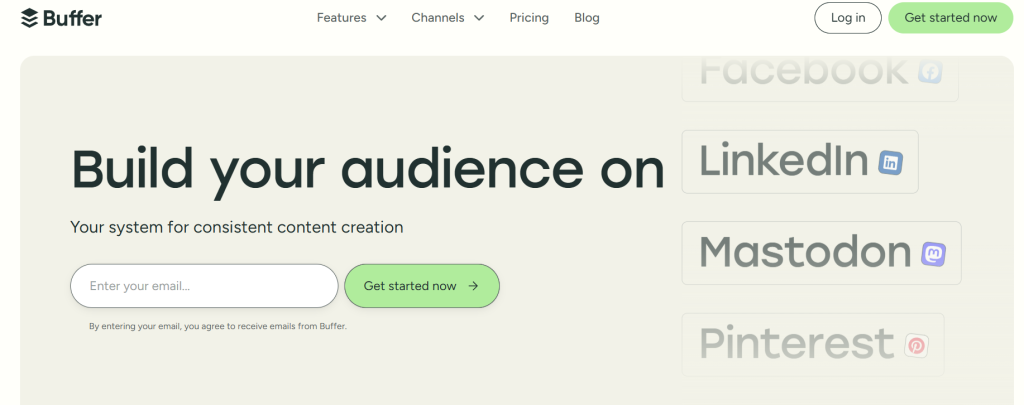Screen dimensions: 1024x405
Task: Select the Mastodon channel word
Action: (805, 252)
